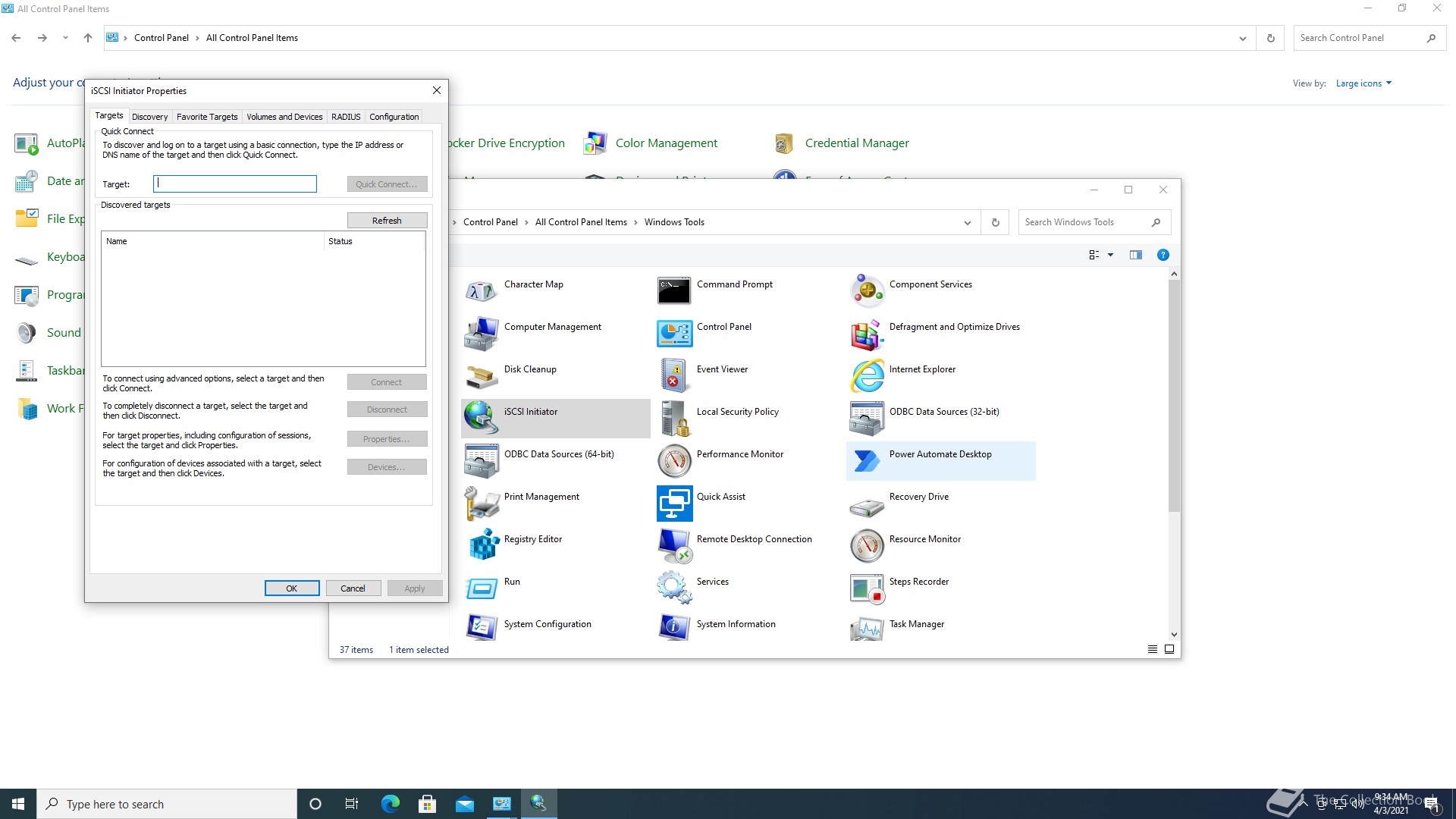Open Microsoft Store from the taskbar
This screenshot has height=819, width=1456.
tap(427, 804)
